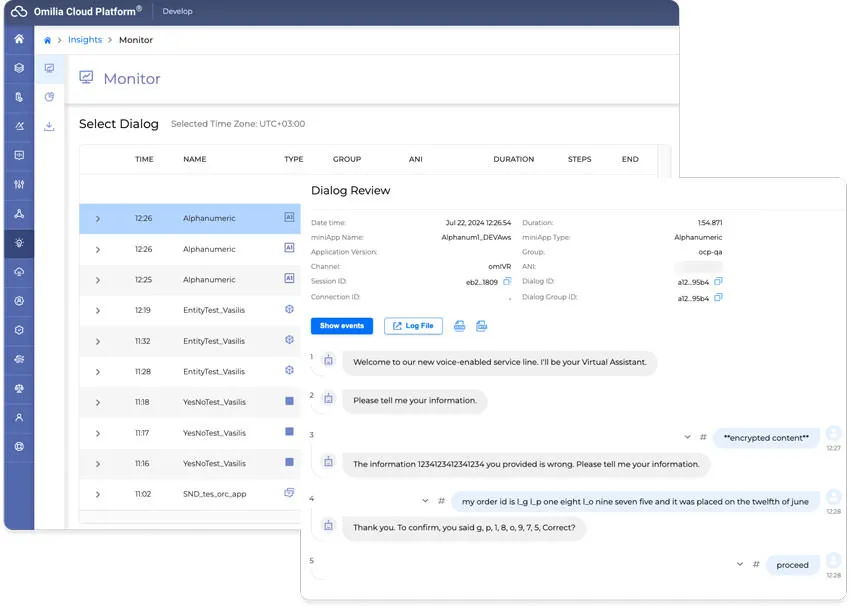Go to Insights in the breadcrumb
The image size is (850, 607).
click(x=85, y=40)
